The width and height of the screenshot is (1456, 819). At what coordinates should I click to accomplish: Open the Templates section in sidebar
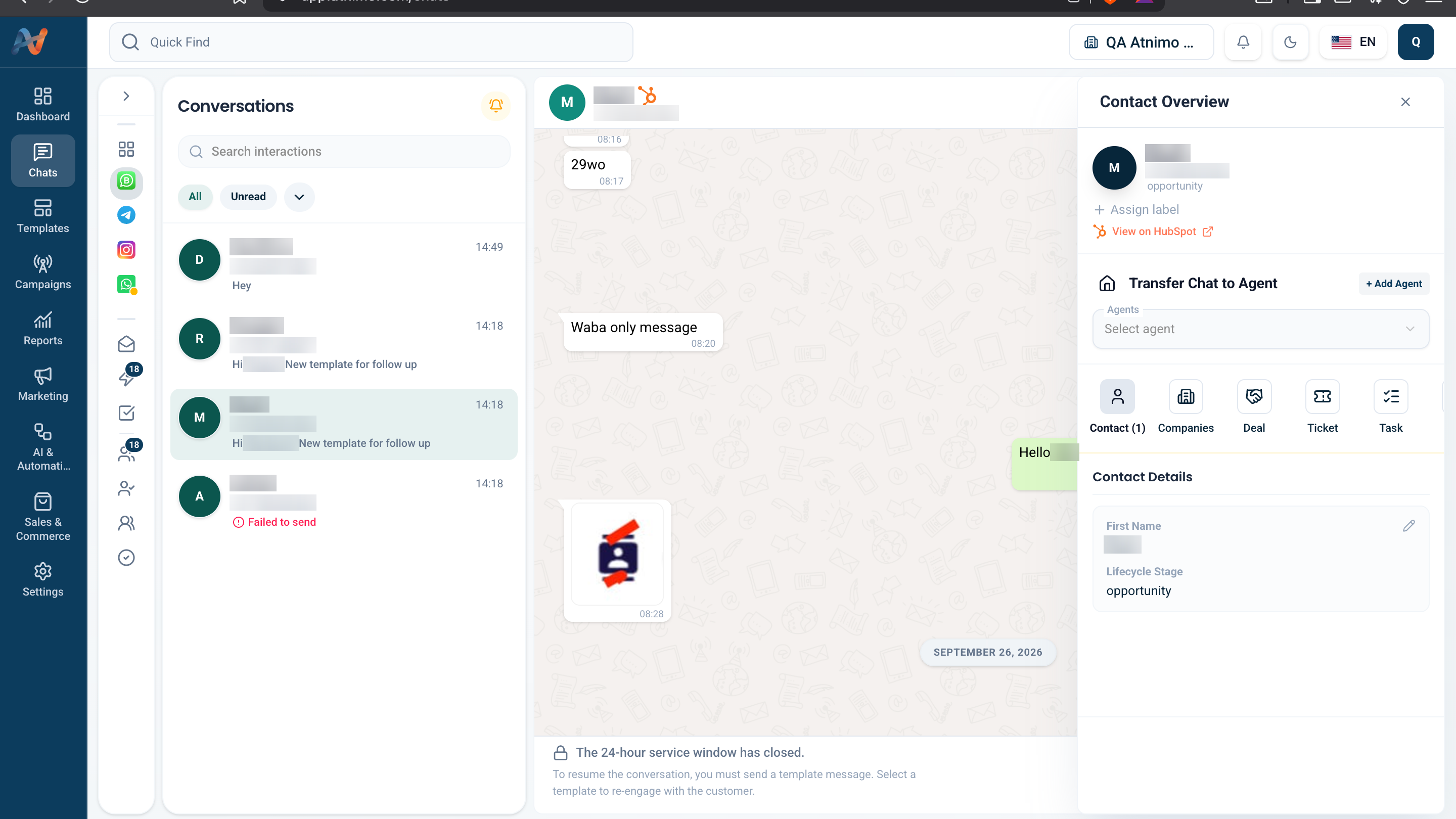click(x=43, y=216)
